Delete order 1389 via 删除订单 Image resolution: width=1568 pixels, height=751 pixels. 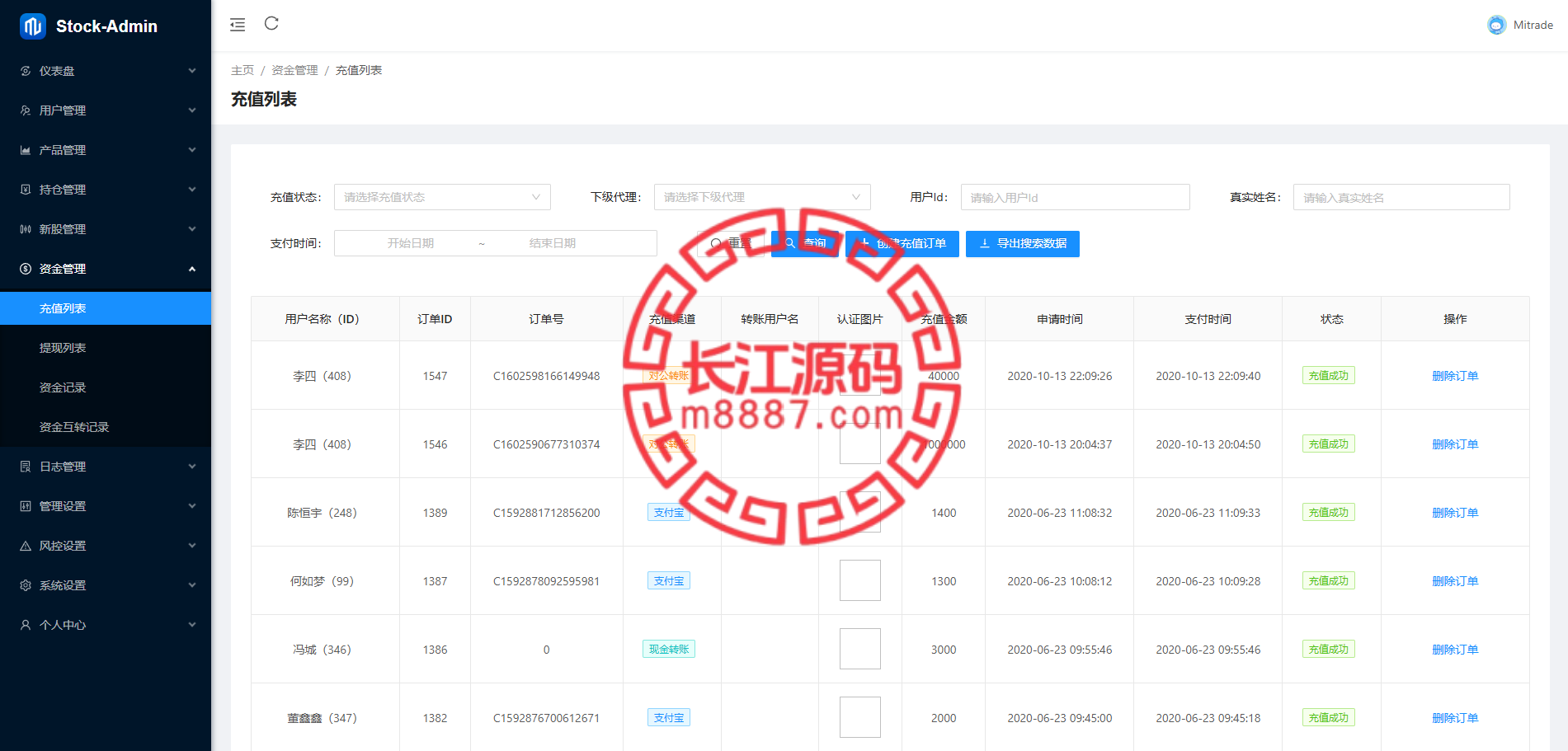1455,513
